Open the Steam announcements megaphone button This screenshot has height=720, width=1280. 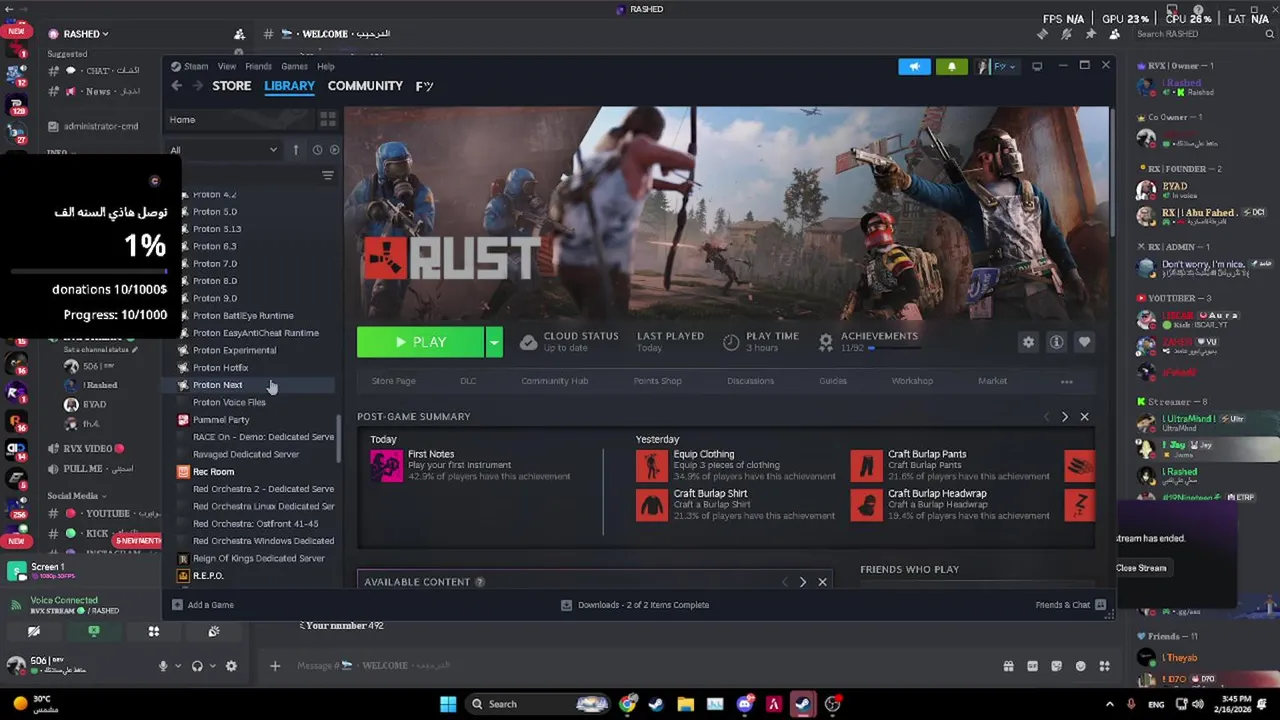[914, 66]
